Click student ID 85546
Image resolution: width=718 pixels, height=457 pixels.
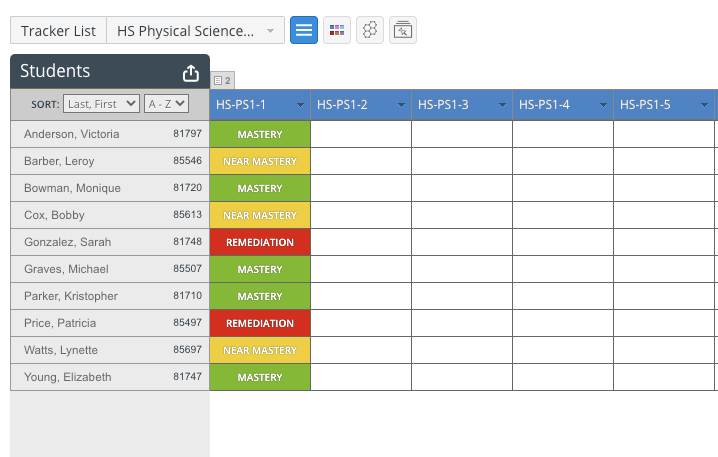point(187,161)
